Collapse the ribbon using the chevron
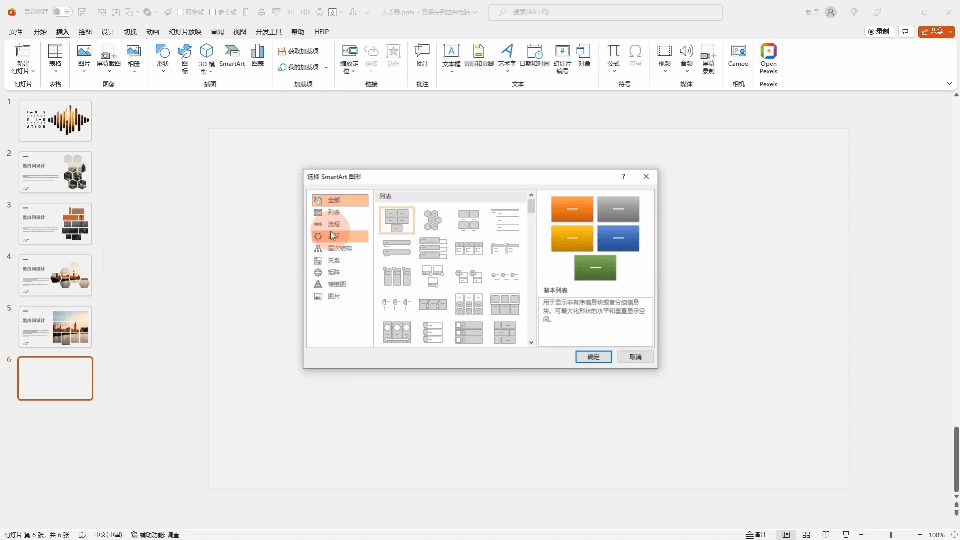Image resolution: width=960 pixels, height=540 pixels. tap(949, 83)
